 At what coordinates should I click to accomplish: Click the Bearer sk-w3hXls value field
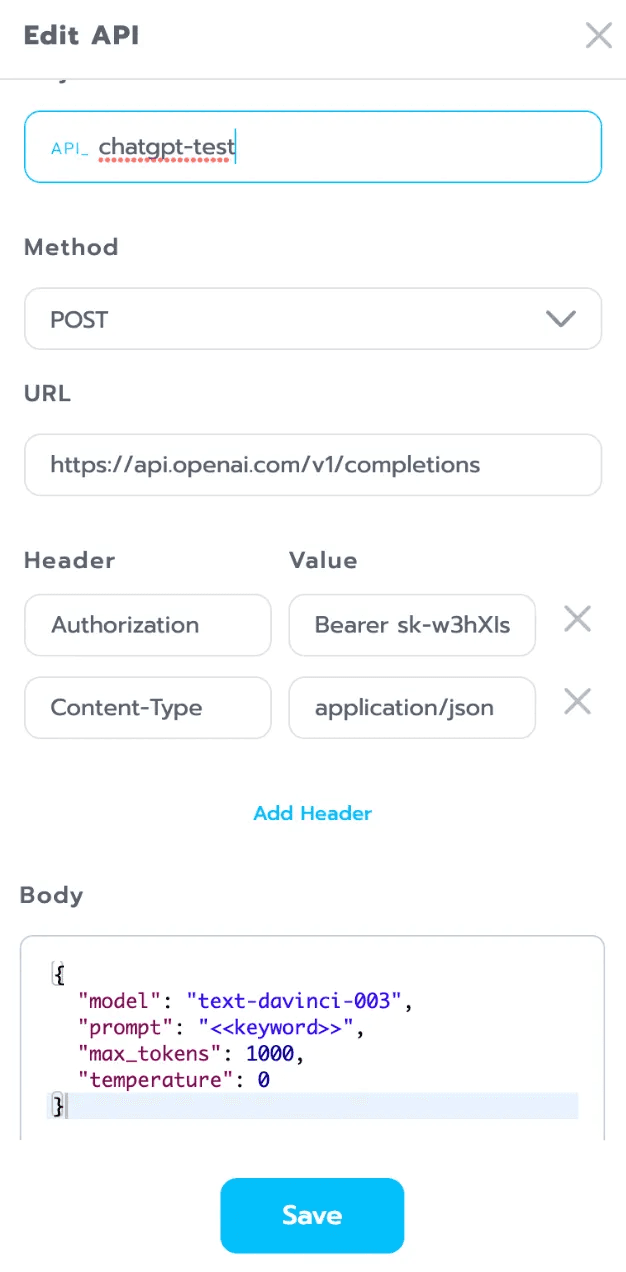(411, 625)
